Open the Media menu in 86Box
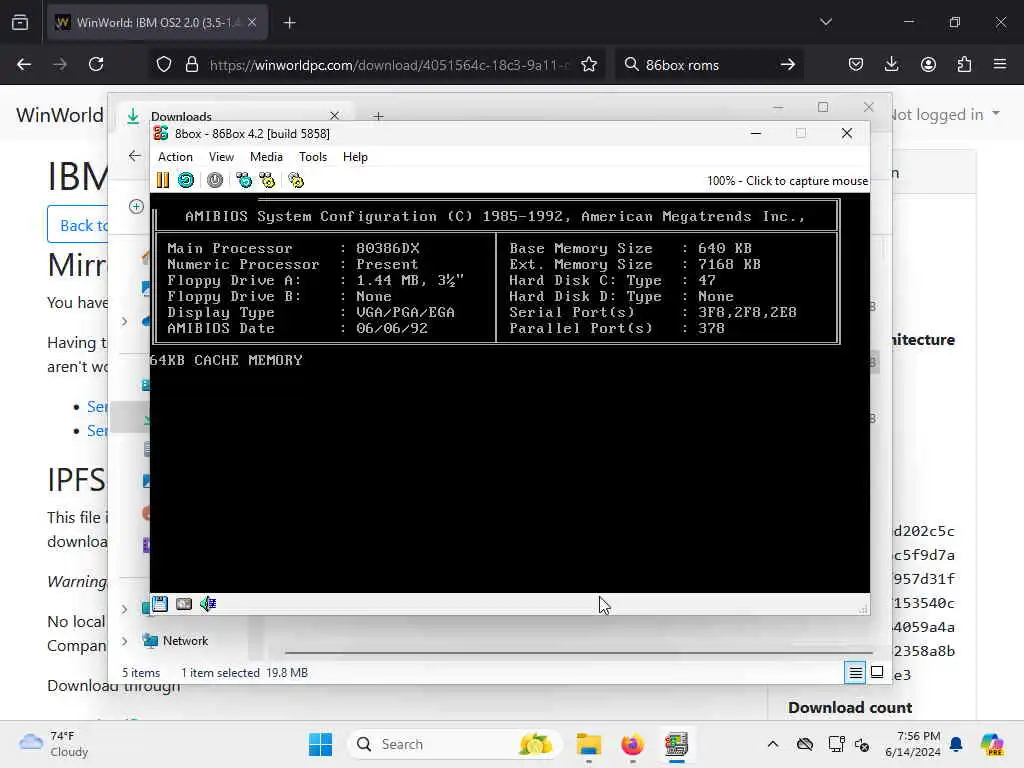Viewport: 1024px width, 768px height. pos(266,157)
